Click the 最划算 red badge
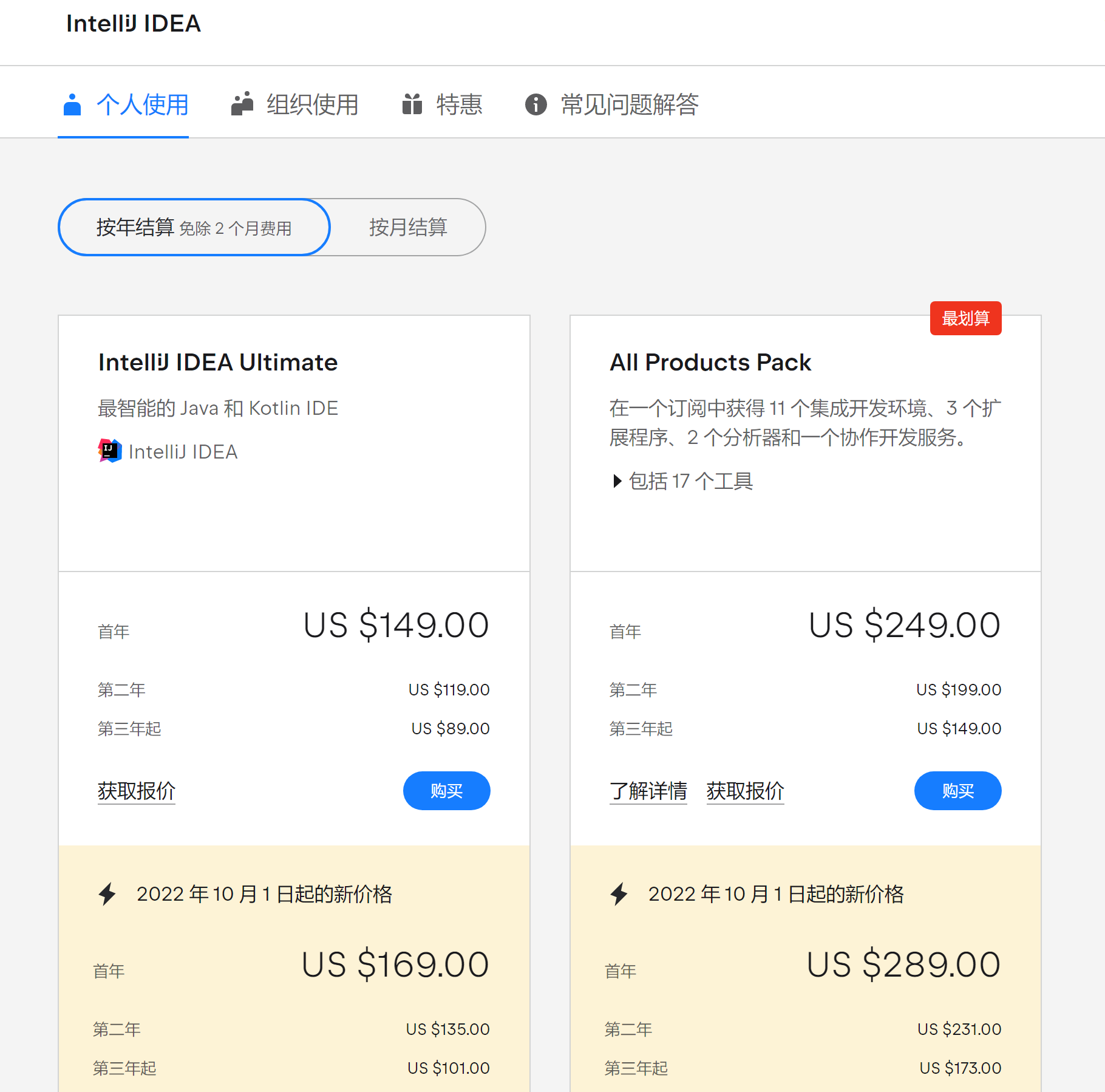Screen dimensions: 1105x1092 click(x=966, y=318)
